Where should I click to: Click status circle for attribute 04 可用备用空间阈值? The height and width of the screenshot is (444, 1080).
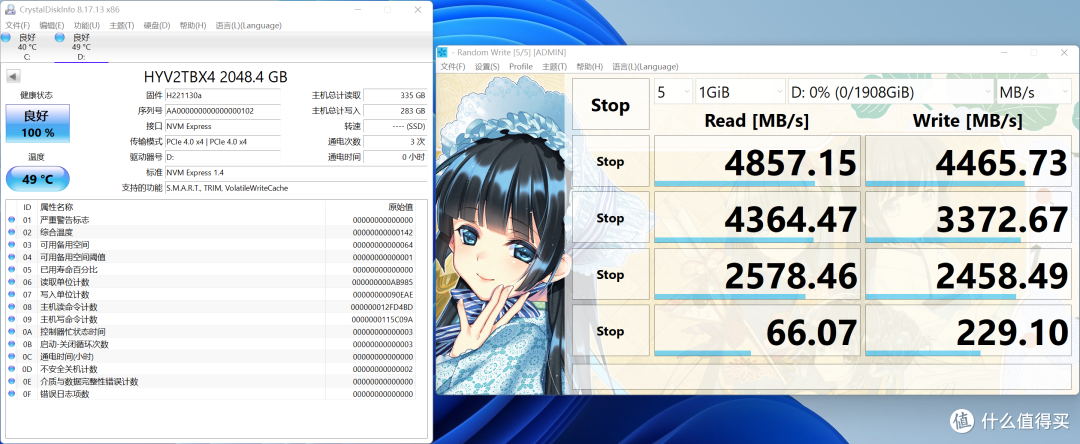(11, 257)
